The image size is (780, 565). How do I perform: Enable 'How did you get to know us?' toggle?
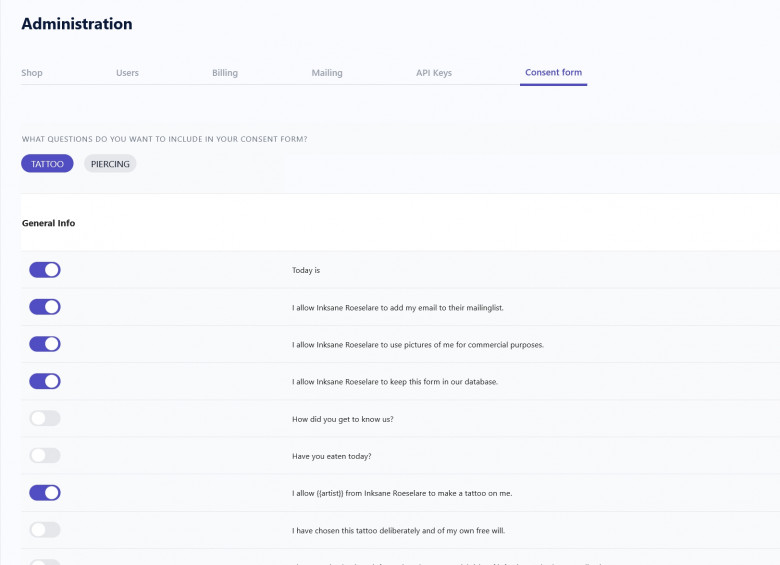click(x=45, y=419)
